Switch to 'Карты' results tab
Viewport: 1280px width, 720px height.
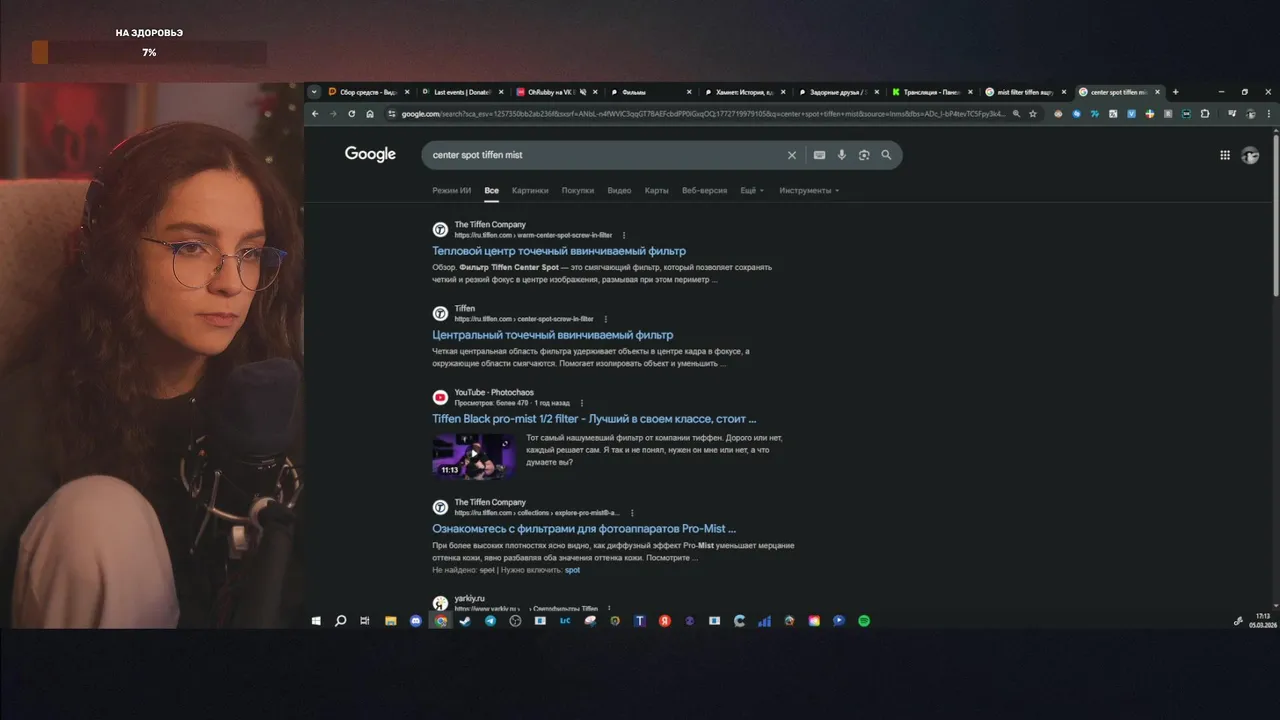coord(657,190)
